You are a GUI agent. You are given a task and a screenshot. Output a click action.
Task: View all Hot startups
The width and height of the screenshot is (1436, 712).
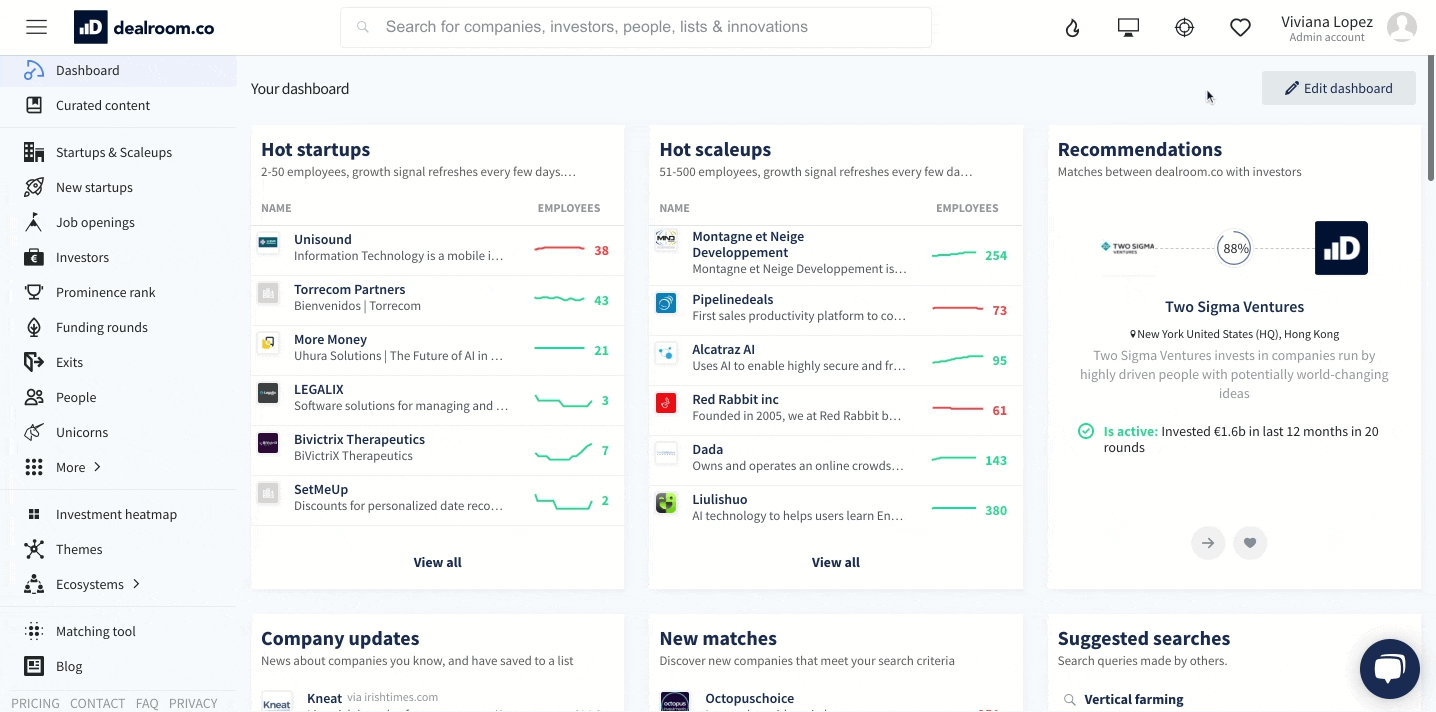(x=438, y=562)
